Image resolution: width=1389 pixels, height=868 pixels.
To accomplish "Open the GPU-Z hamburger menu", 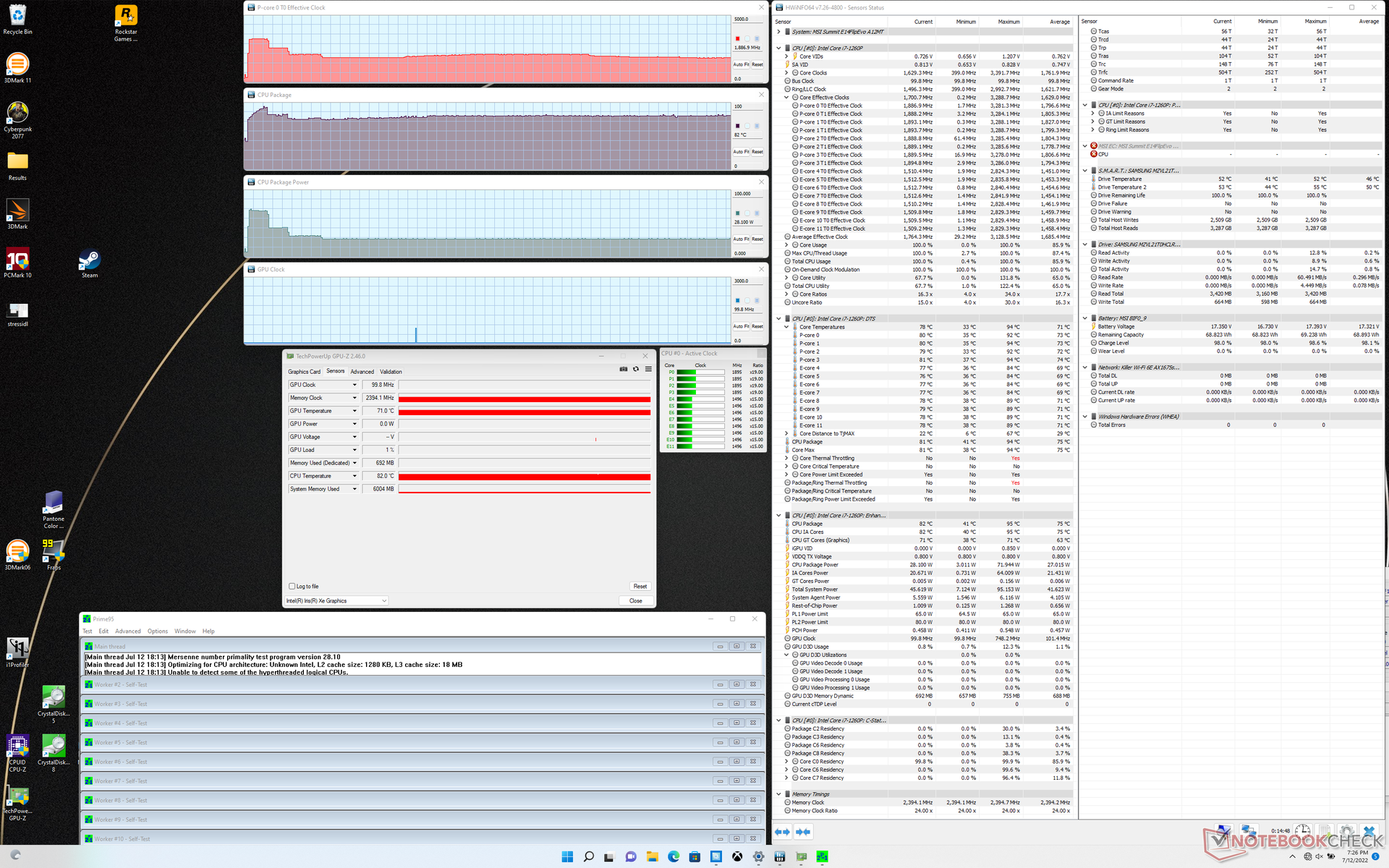I will [x=648, y=369].
